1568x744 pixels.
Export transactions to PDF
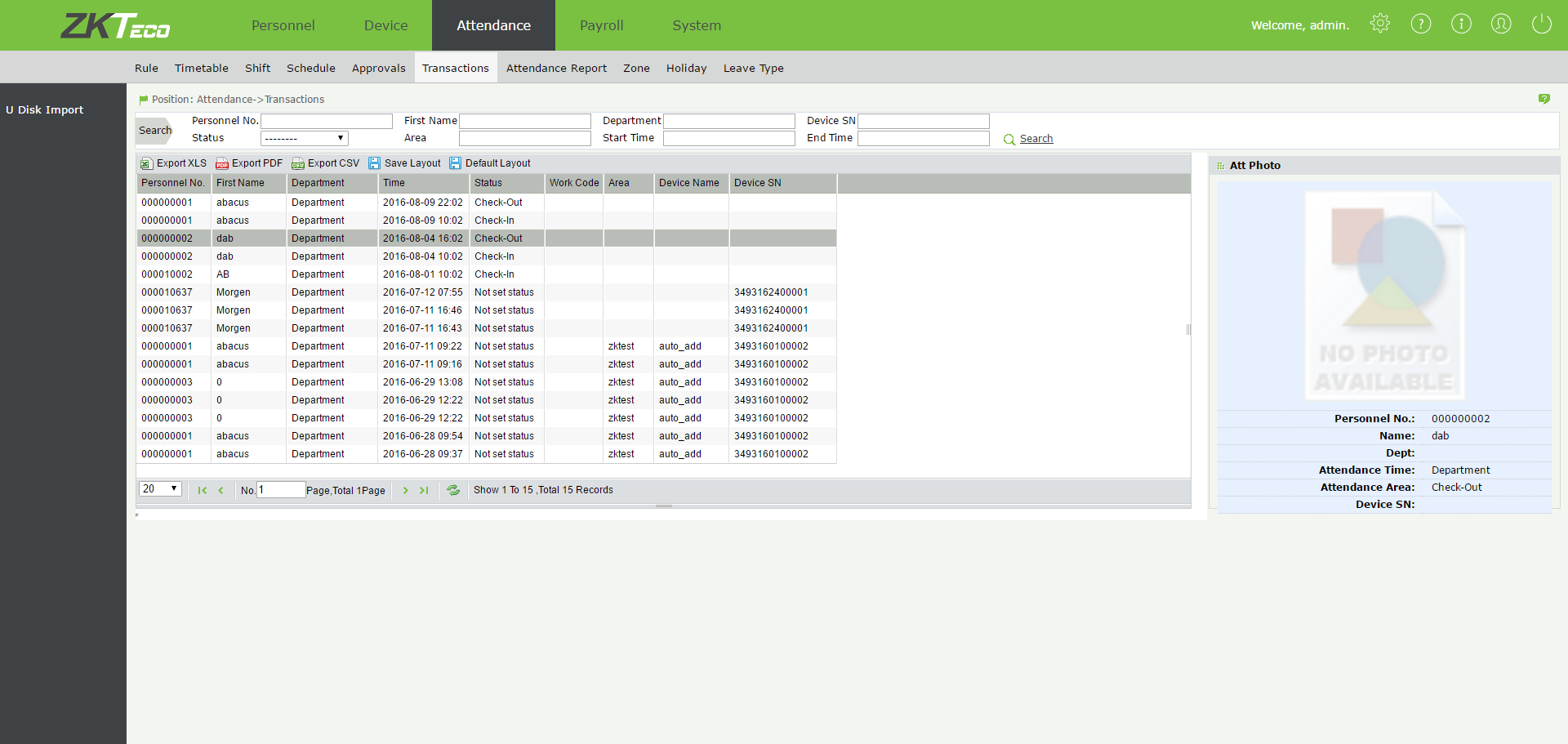[249, 163]
